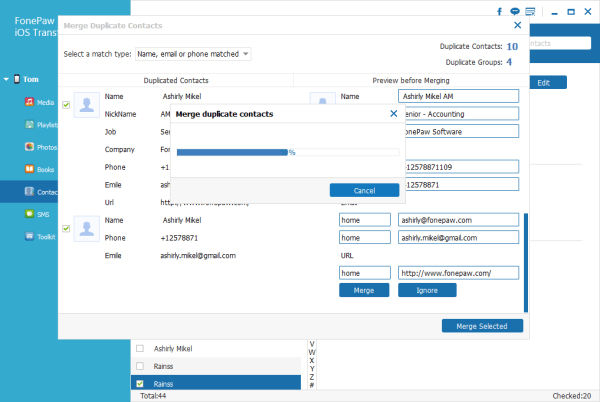
Task: Uncheck second Ashirly Mikel duplicate with phone +12578871
Action: 66,229
